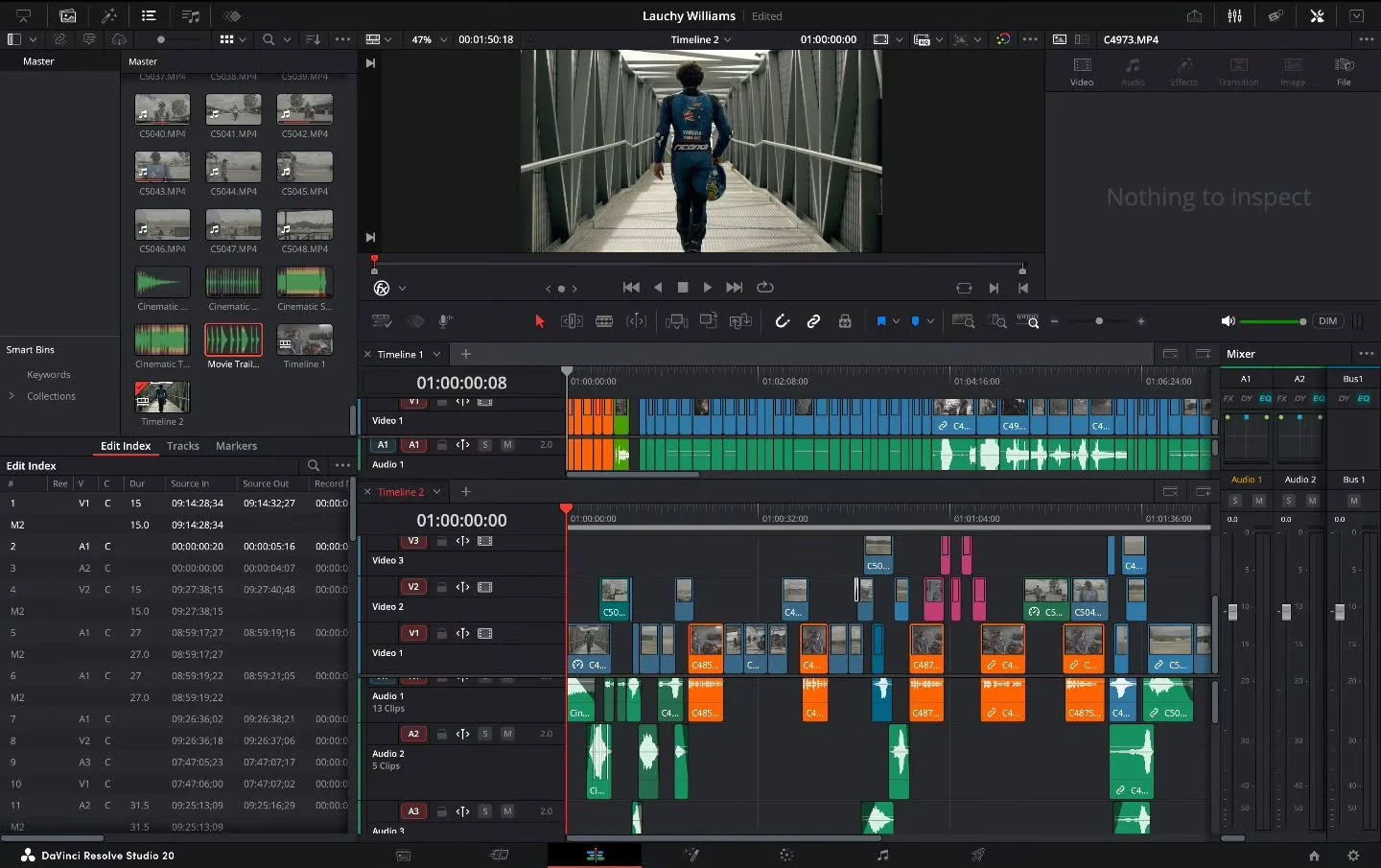Open the Fairlight audio page

[880, 855]
